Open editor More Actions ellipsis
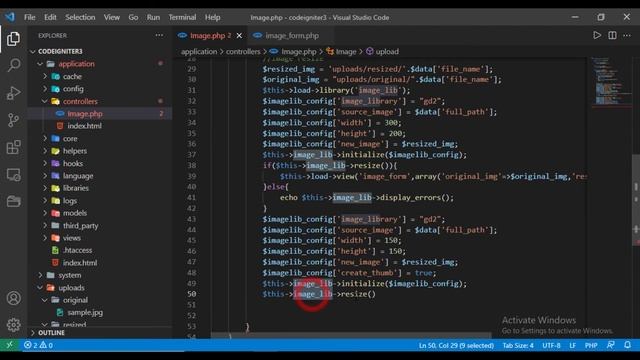640x360 pixels. pos(627,36)
